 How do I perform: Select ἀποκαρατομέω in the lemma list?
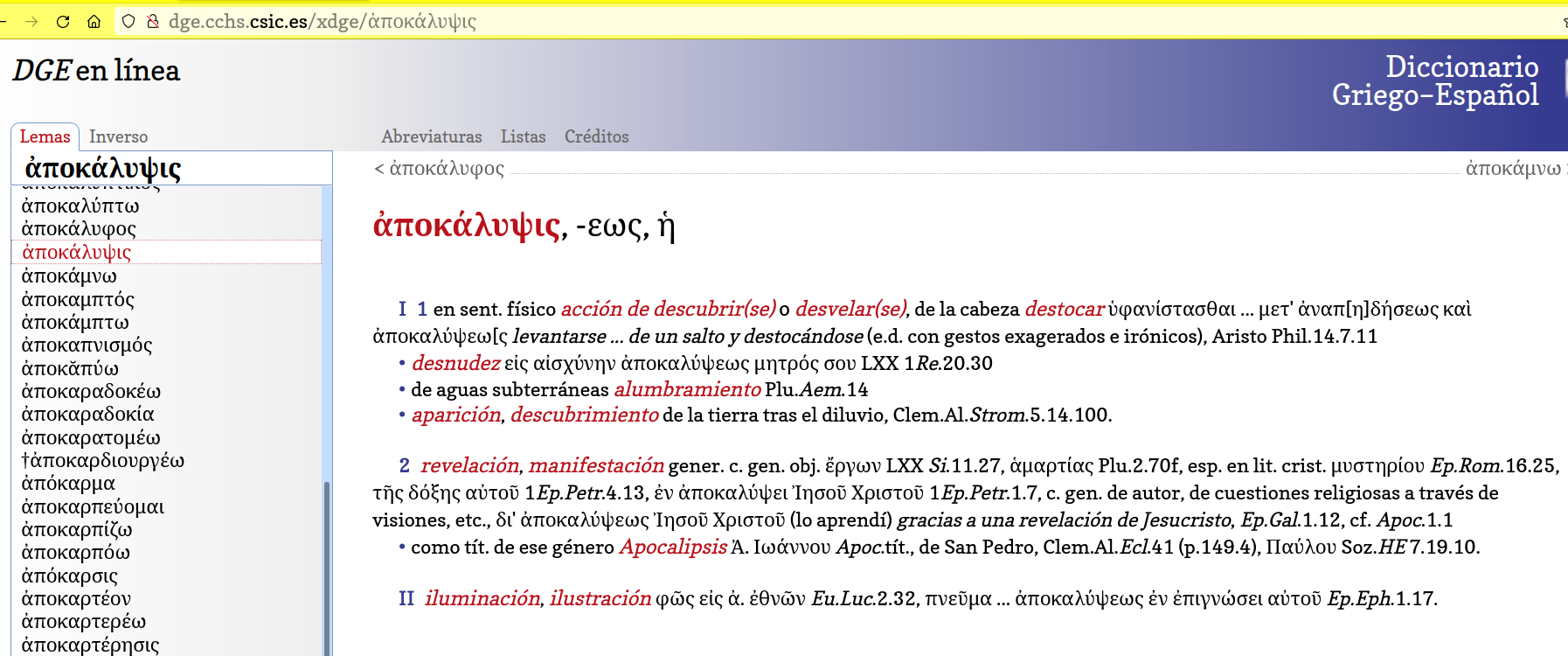91,437
